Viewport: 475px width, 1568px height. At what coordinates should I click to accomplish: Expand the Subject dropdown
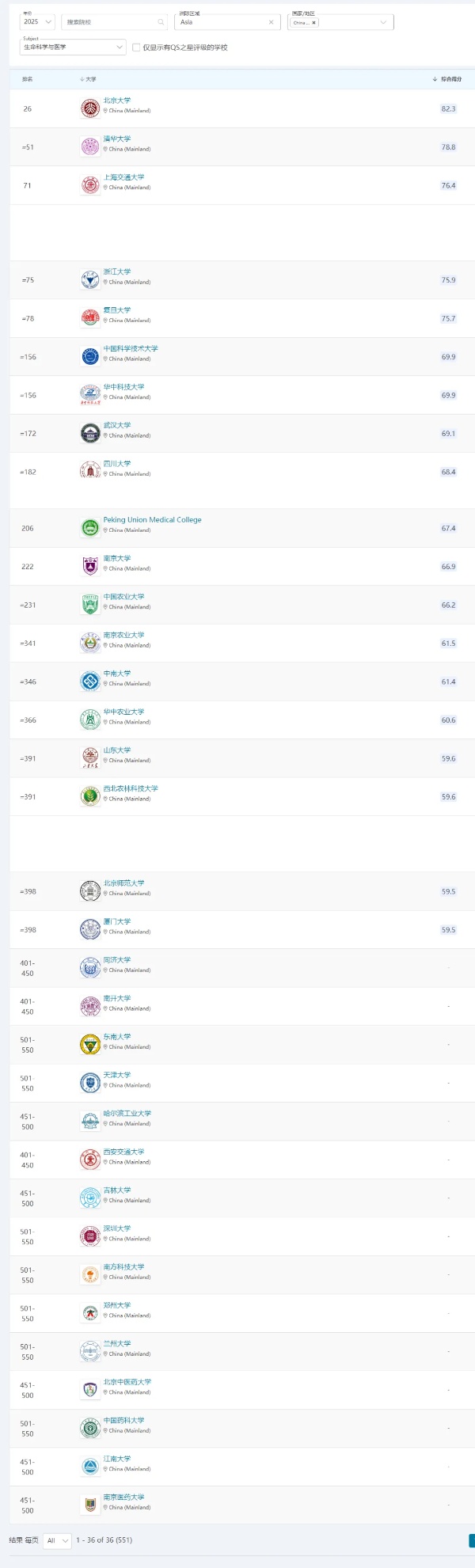coord(73,47)
